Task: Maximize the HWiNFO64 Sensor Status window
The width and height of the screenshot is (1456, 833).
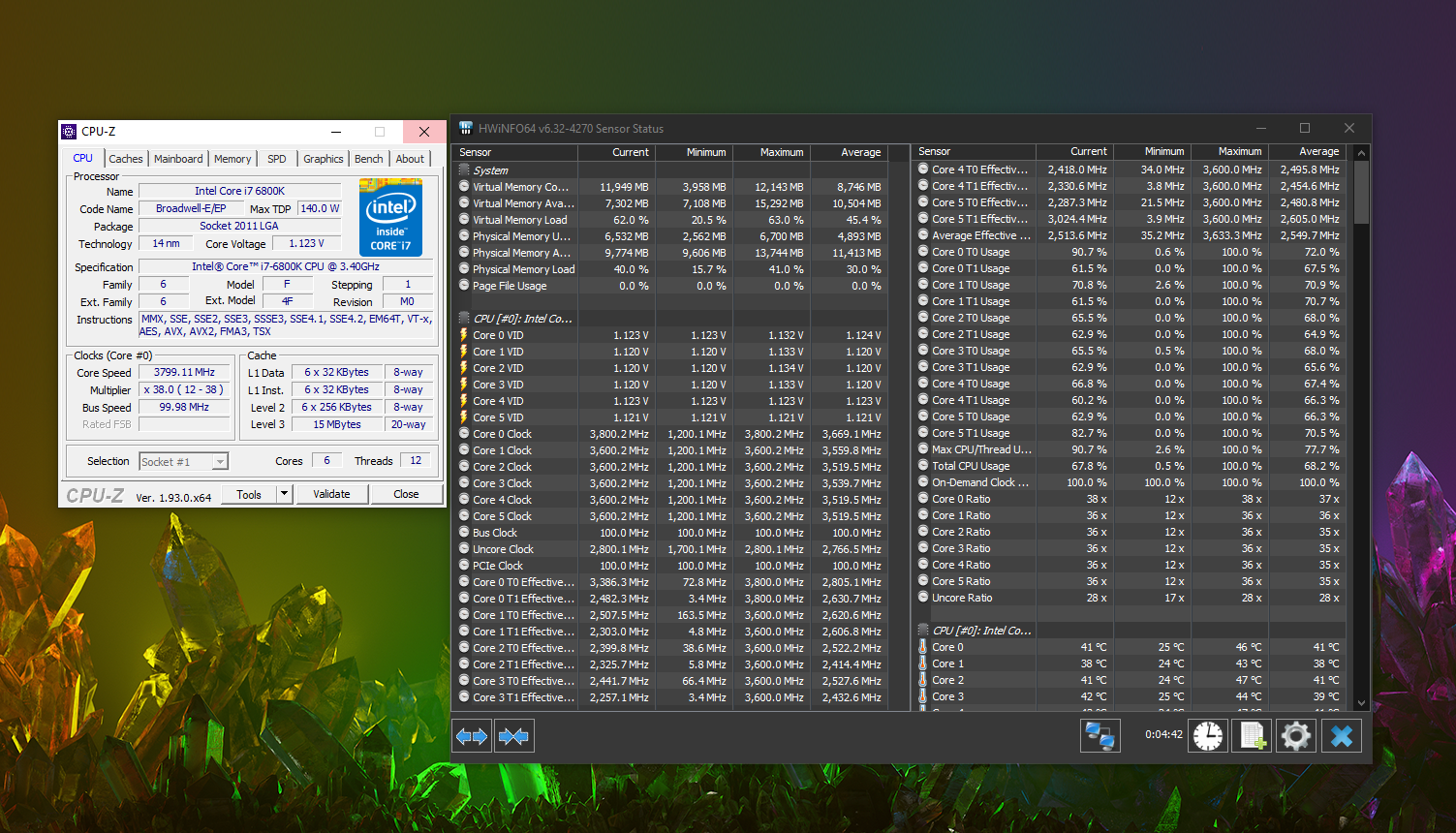Action: [1305, 128]
